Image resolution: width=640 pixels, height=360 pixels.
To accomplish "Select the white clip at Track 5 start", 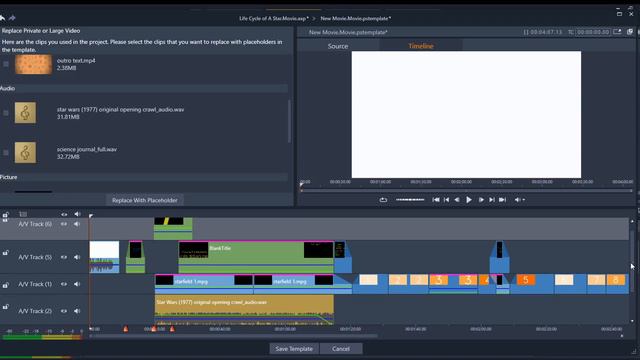I will tap(104, 257).
